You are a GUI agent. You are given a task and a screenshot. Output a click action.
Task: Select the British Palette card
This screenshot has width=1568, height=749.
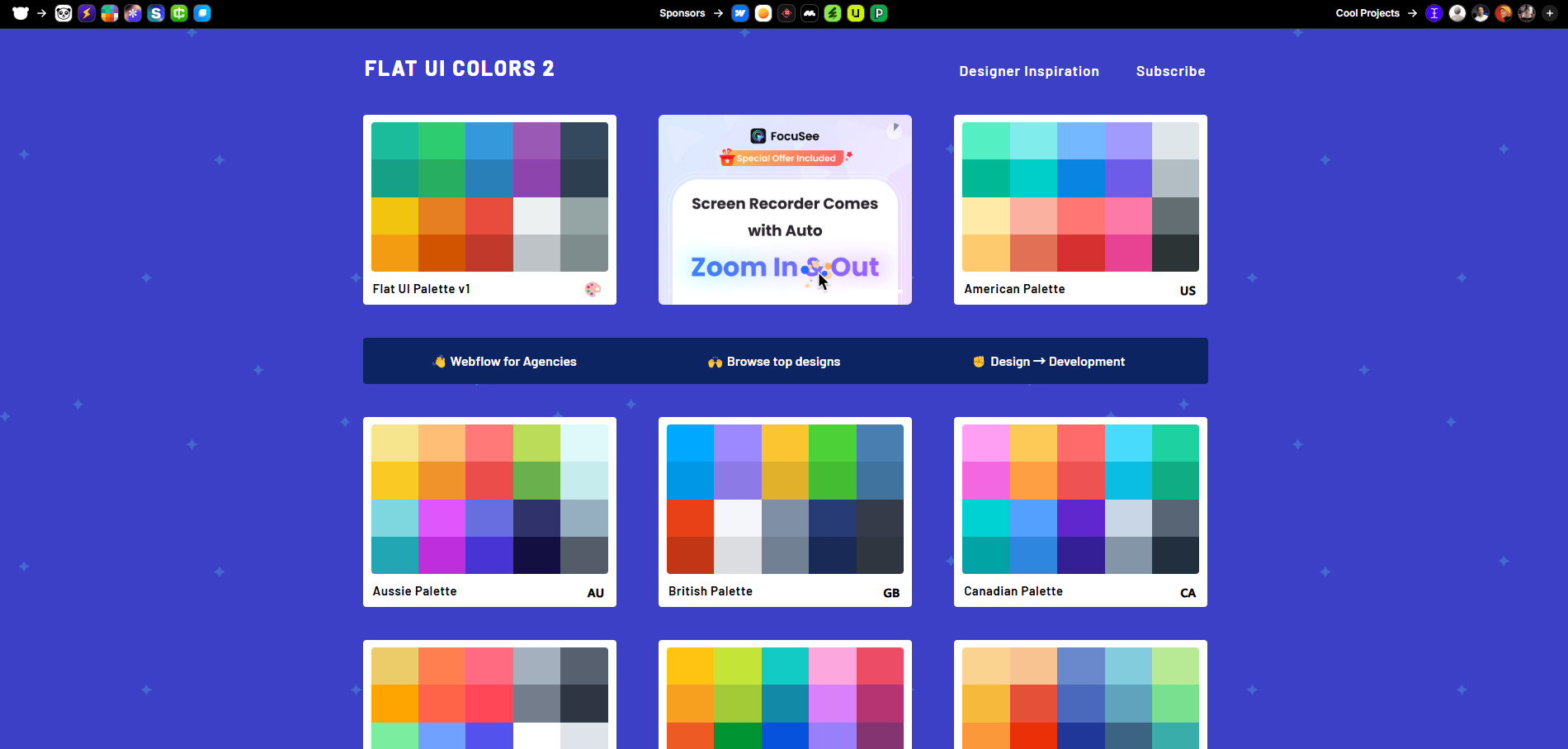[785, 512]
